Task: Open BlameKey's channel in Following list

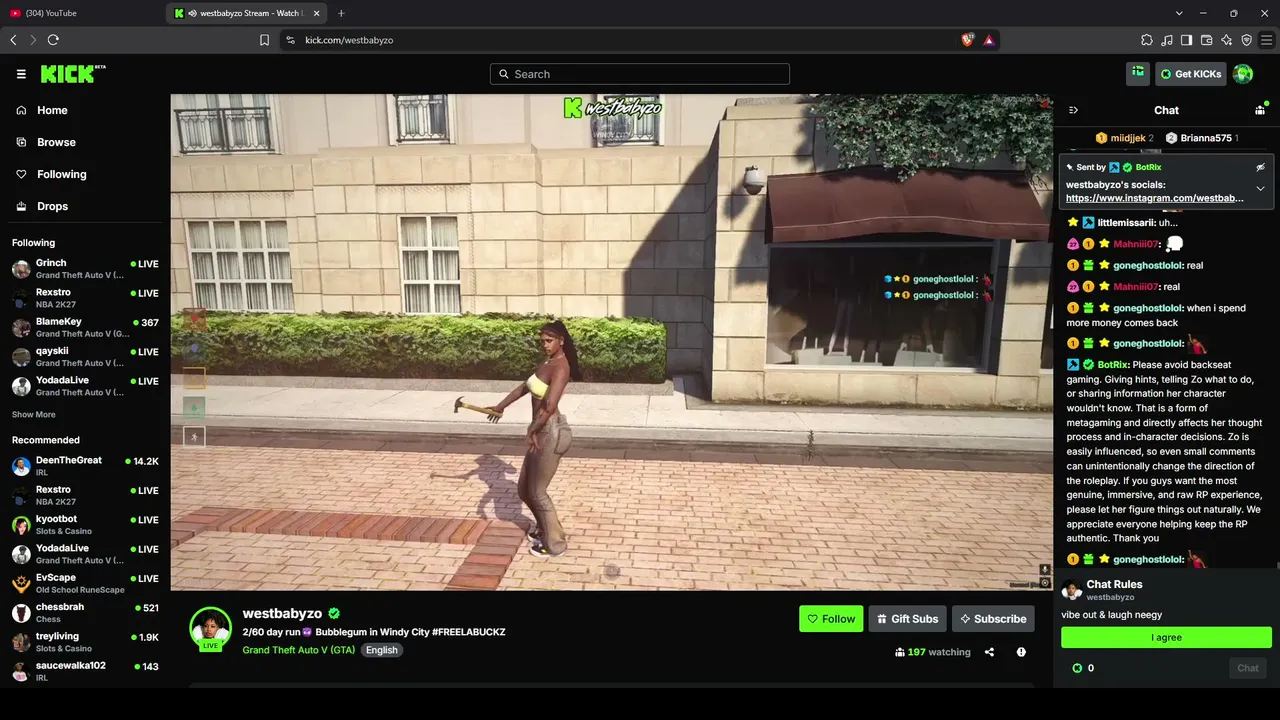Action: pos(85,328)
